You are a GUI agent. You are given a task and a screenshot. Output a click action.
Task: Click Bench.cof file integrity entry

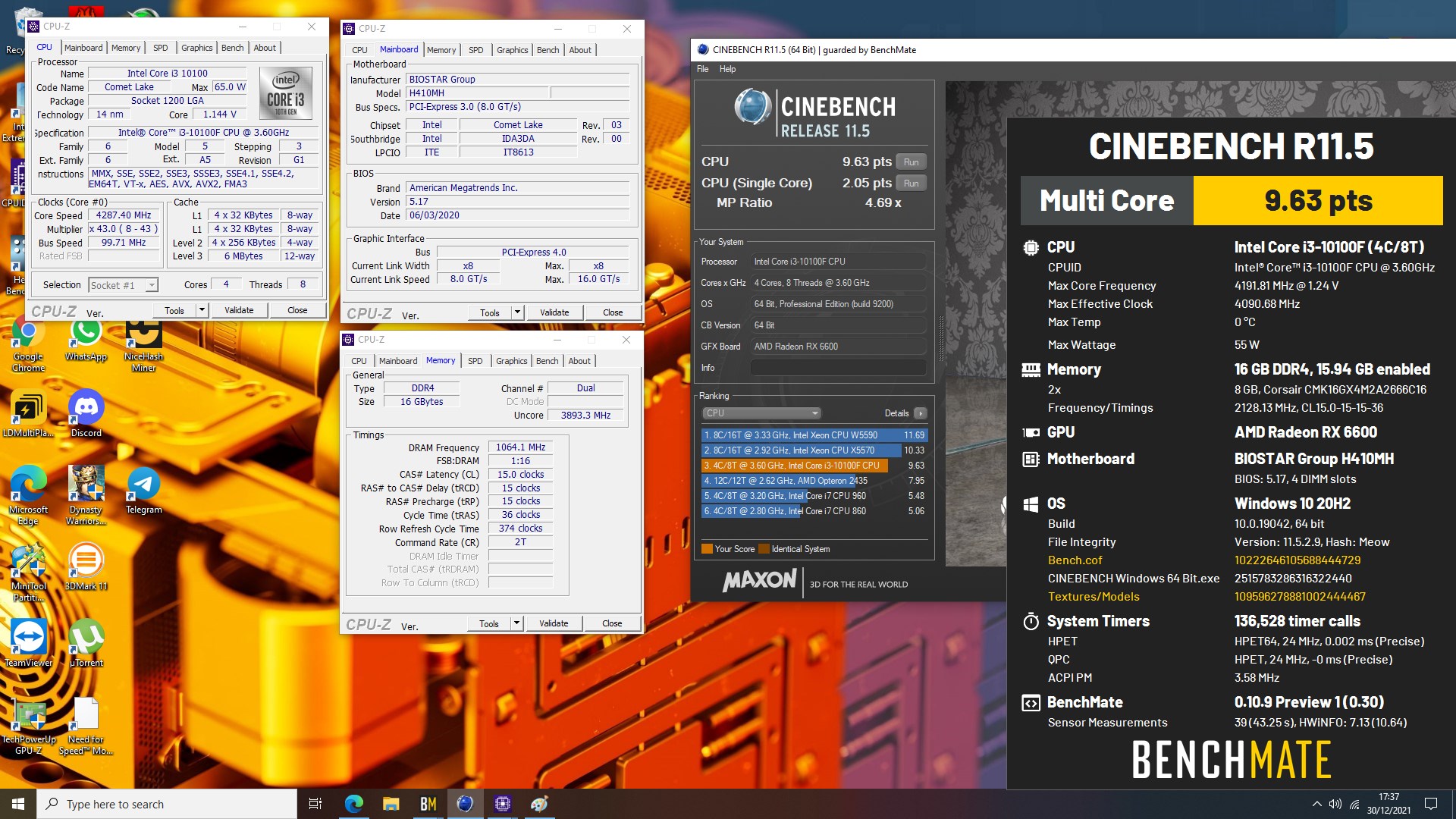1075,560
